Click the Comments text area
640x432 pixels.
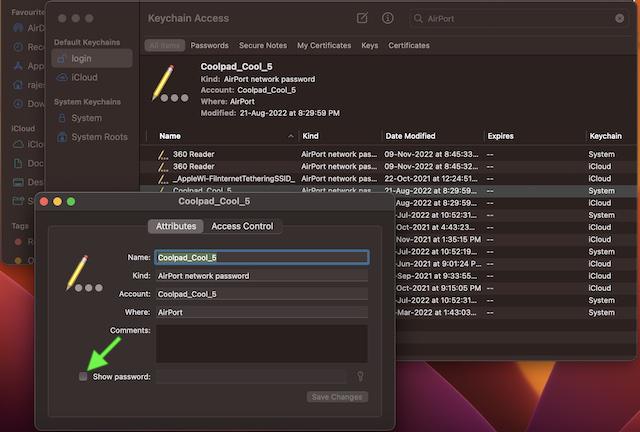[262, 344]
